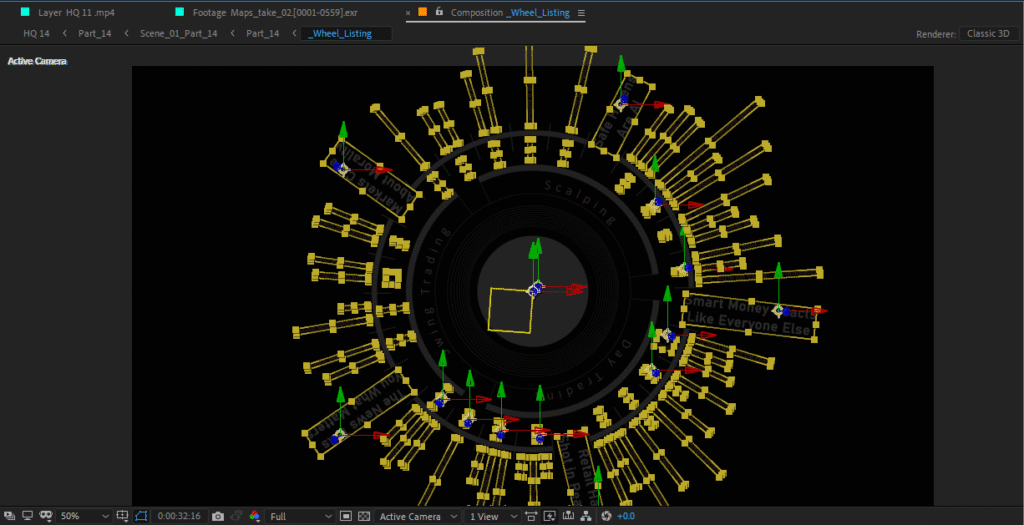Image resolution: width=1024 pixels, height=525 pixels.
Task: Toggle Pixel Aspect Ratio Correction icon
Action: (532, 517)
